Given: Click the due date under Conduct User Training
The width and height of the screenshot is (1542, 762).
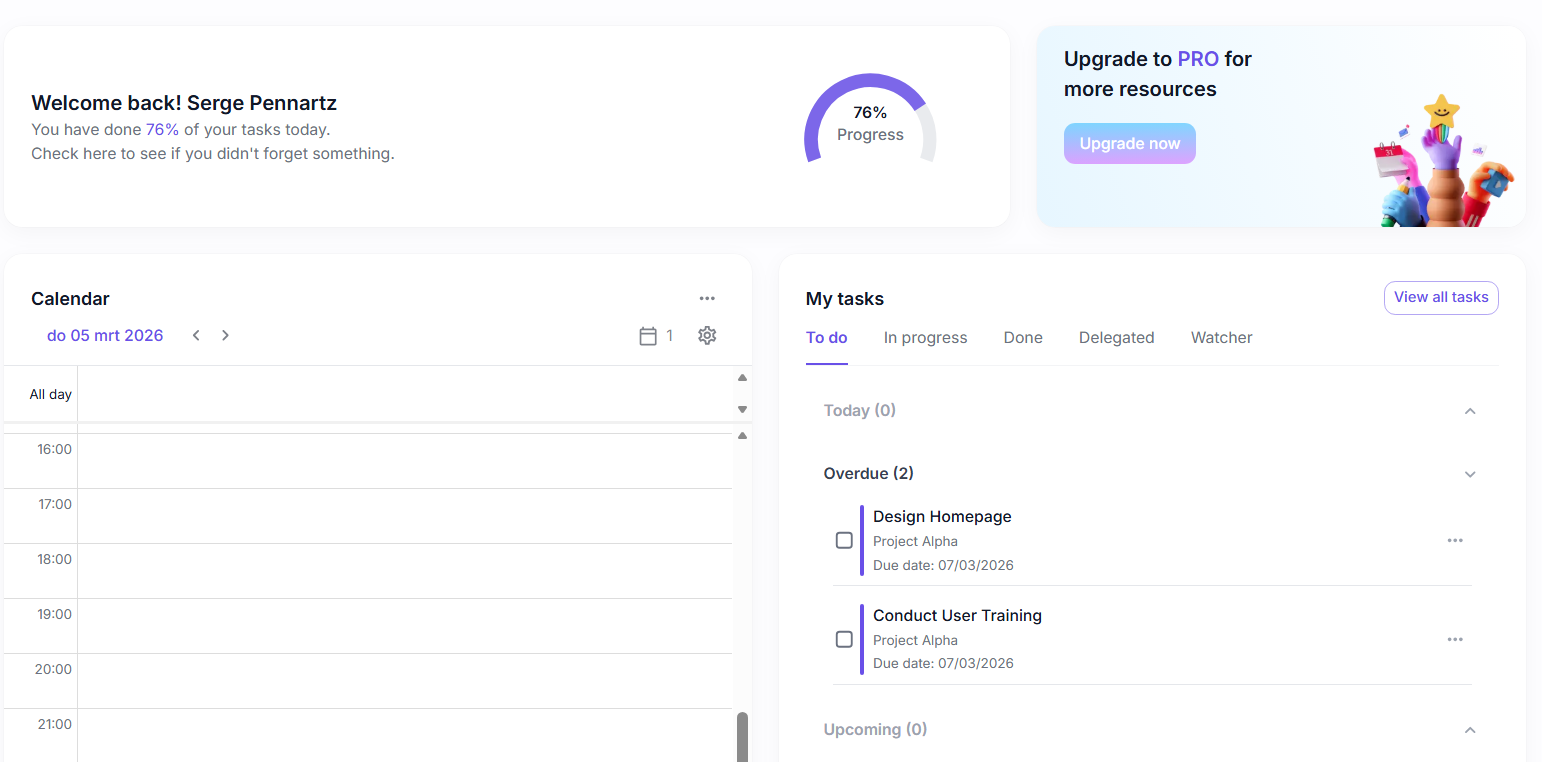Looking at the screenshot, I should point(943,663).
